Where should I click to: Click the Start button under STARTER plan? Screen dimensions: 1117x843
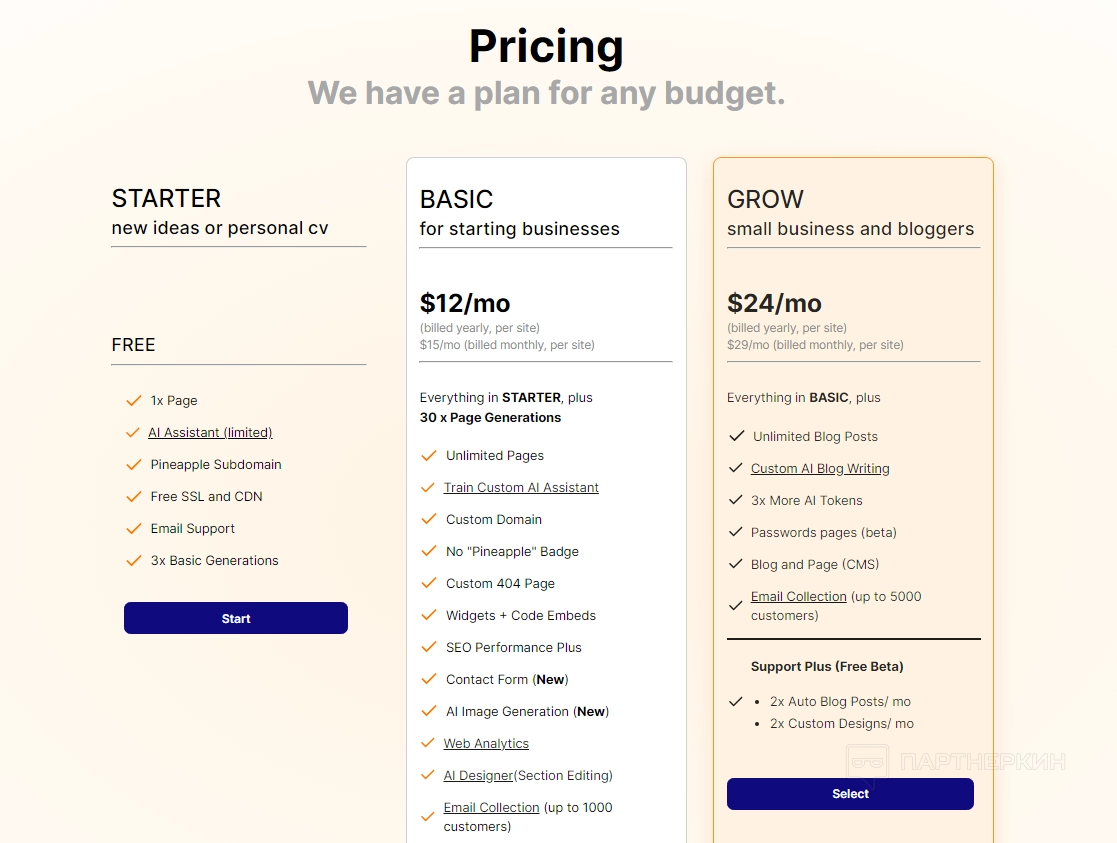click(236, 618)
